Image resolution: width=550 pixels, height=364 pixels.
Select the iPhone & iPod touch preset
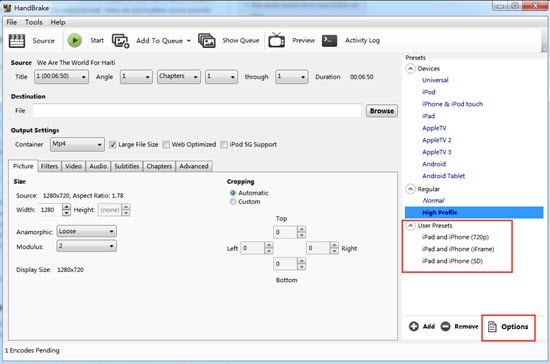(x=452, y=104)
